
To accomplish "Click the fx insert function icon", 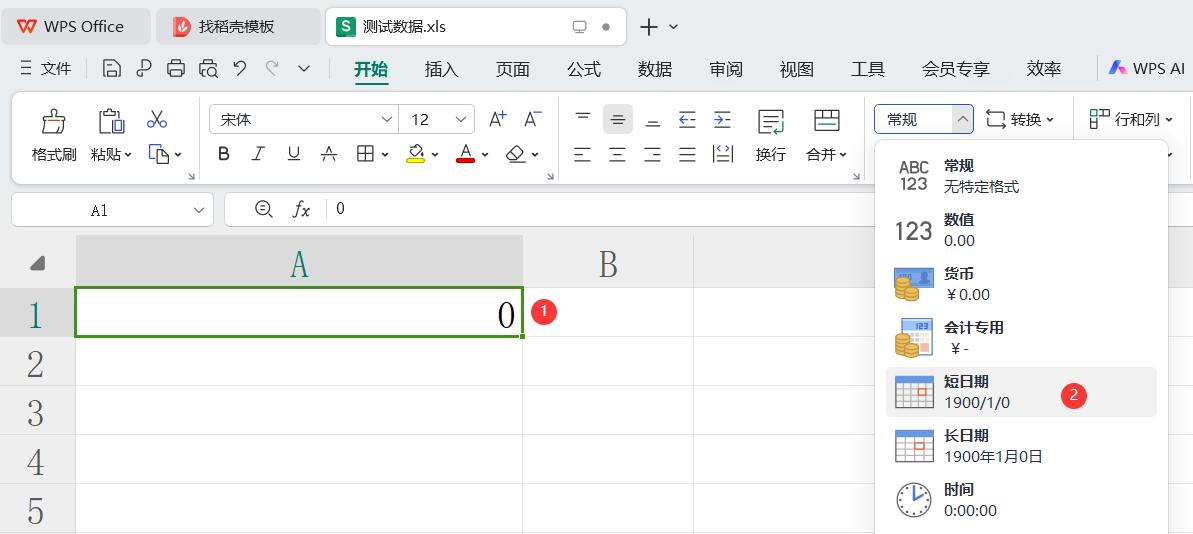I will pyautogui.click(x=301, y=209).
